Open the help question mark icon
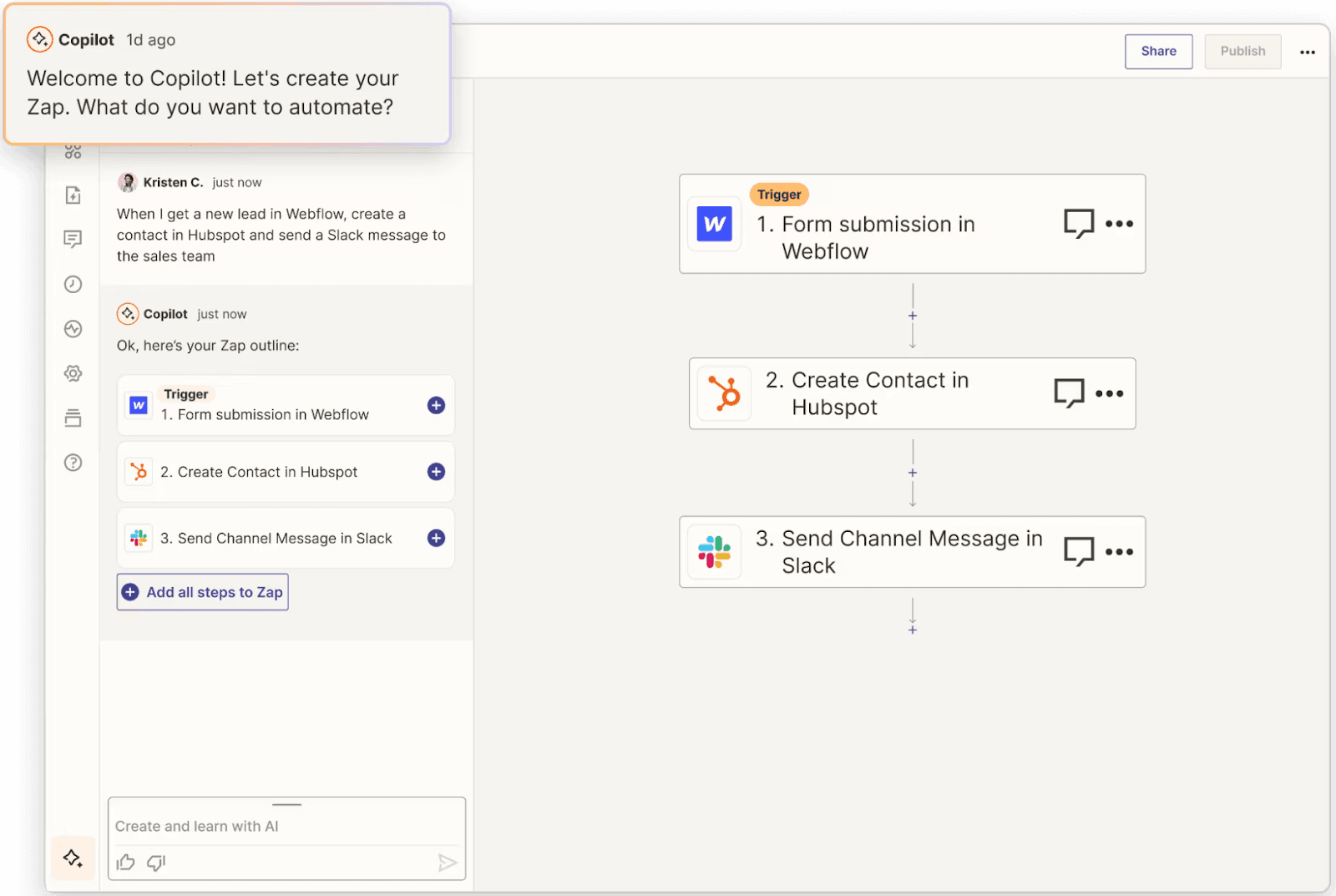 click(73, 463)
